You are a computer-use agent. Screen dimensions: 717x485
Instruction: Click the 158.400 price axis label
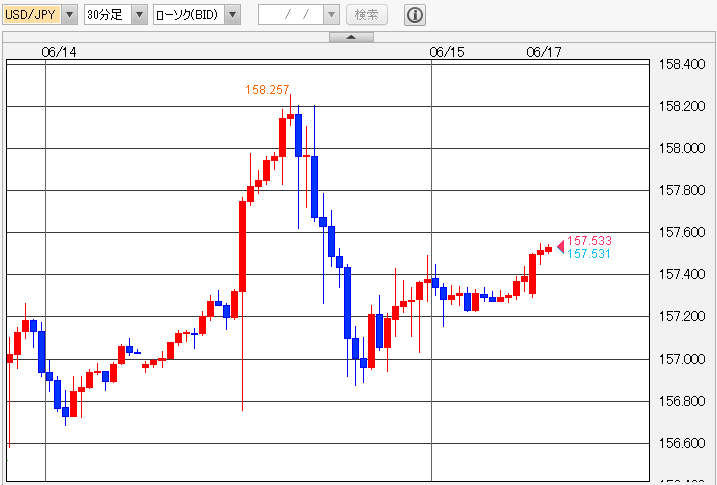pos(682,64)
